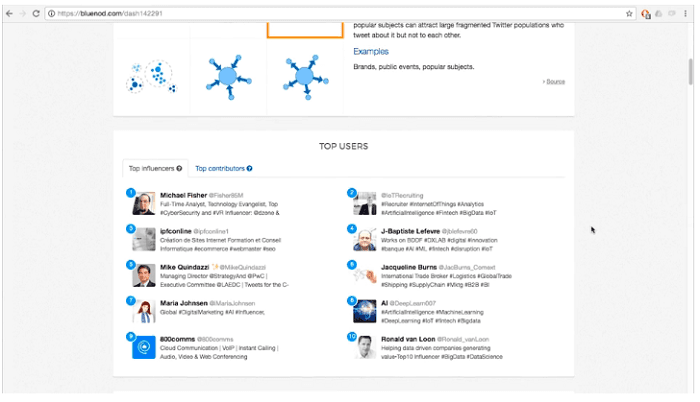Screen dimensions: 700x402
Task: Click the TOP USERS section heading
Action: (x=343, y=146)
